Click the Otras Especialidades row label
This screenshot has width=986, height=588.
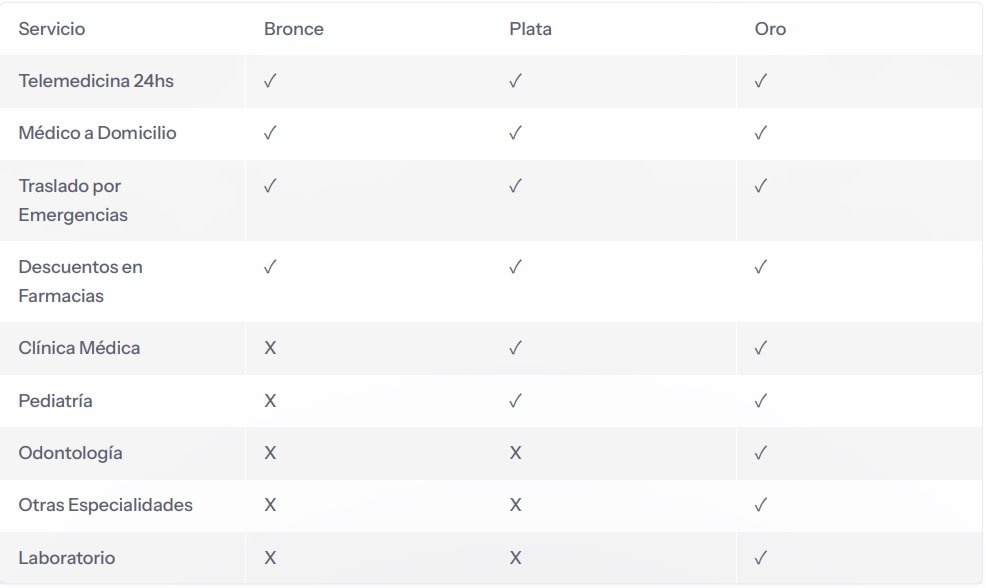106,505
